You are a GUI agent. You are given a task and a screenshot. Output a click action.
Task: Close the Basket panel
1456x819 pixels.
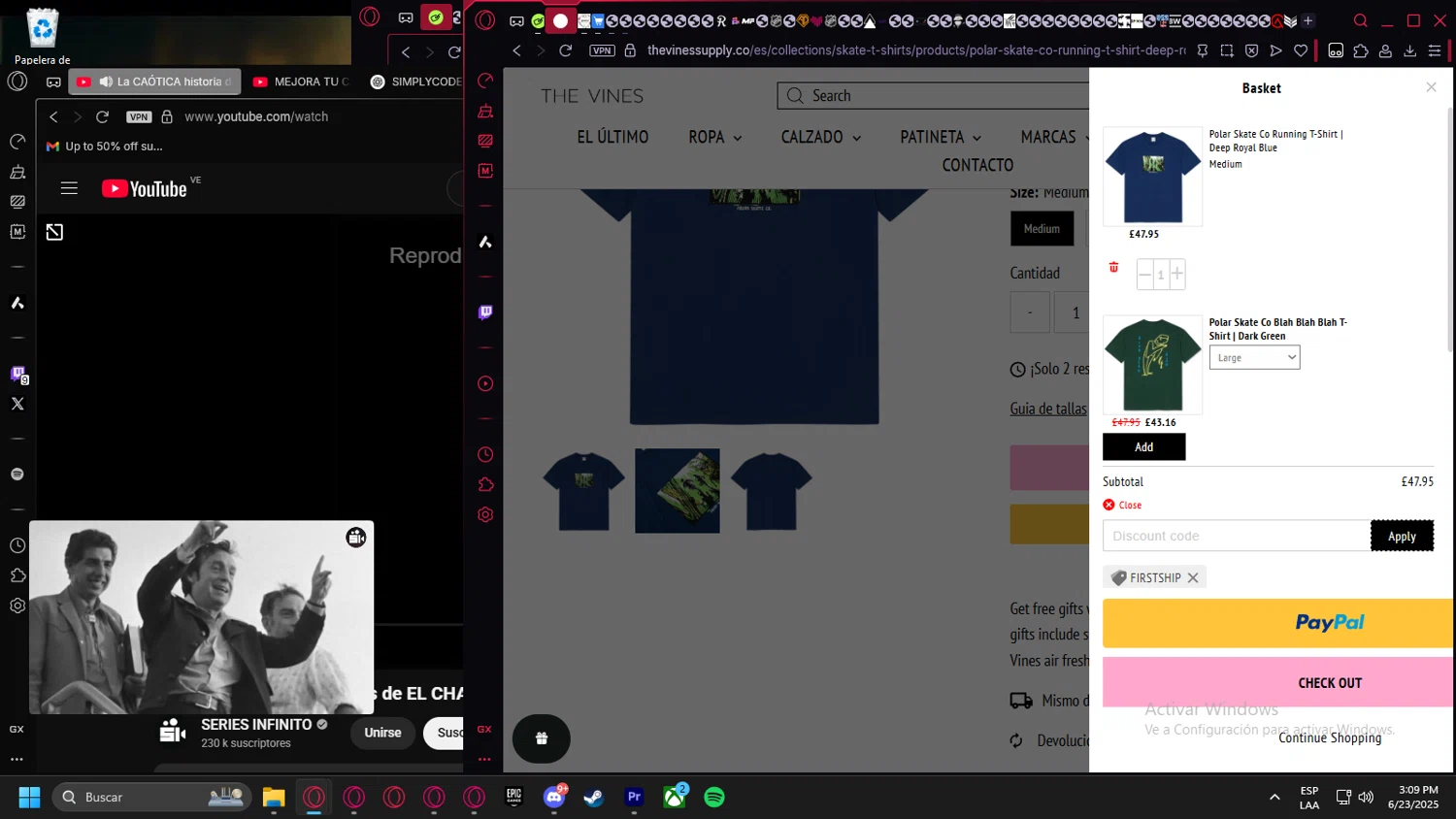[1431, 87]
